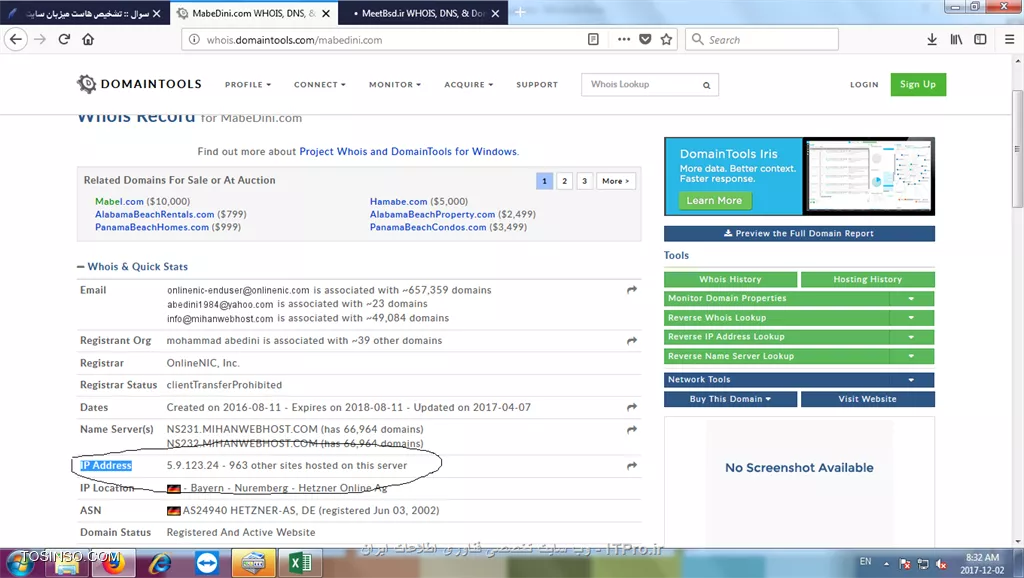
Task: Click the share arrow on Registrant Org row
Action: pos(632,341)
